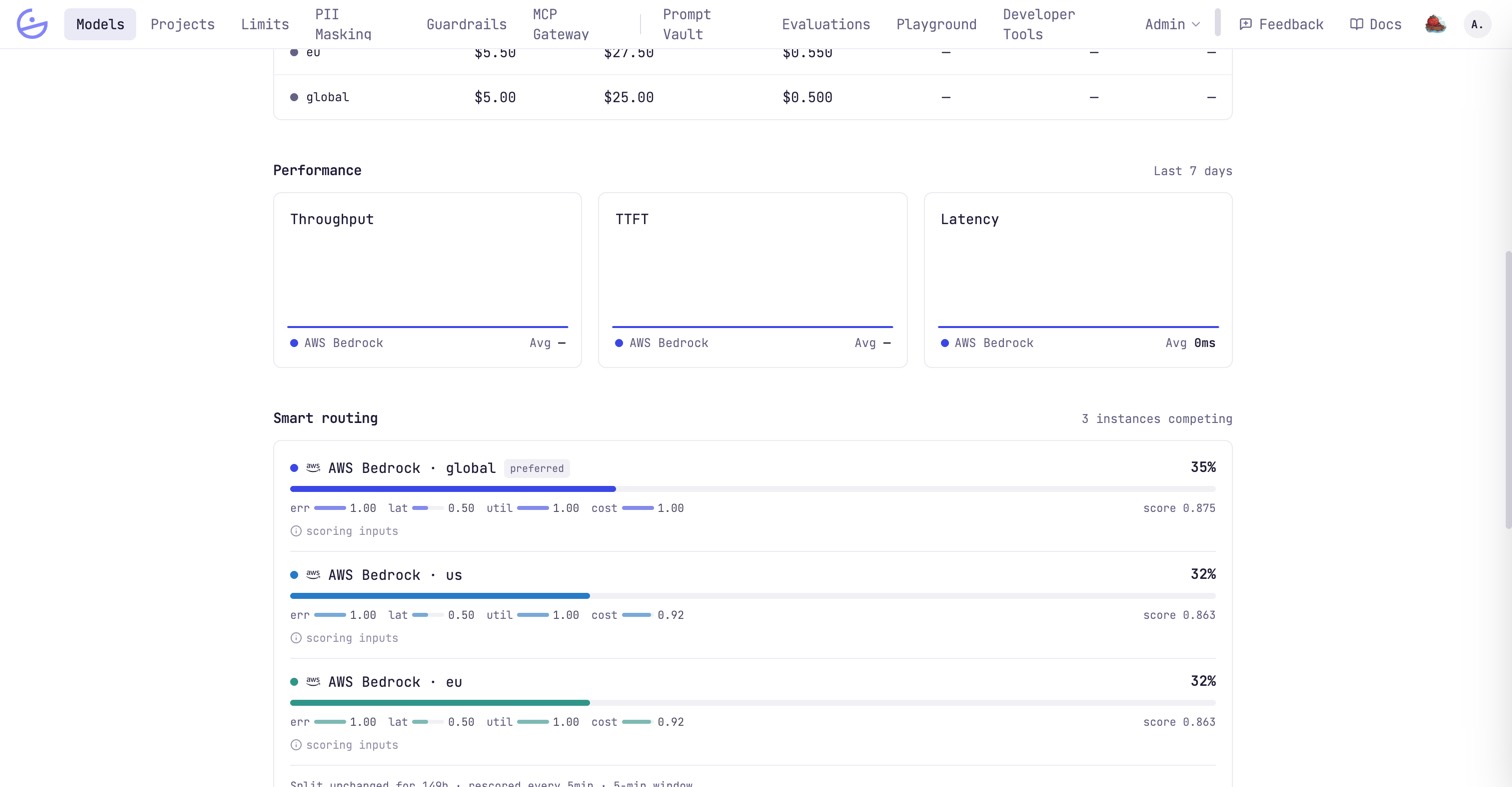The width and height of the screenshot is (1512, 787).
Task: Click 'Last 7 days' label
Action: pyautogui.click(x=1193, y=171)
